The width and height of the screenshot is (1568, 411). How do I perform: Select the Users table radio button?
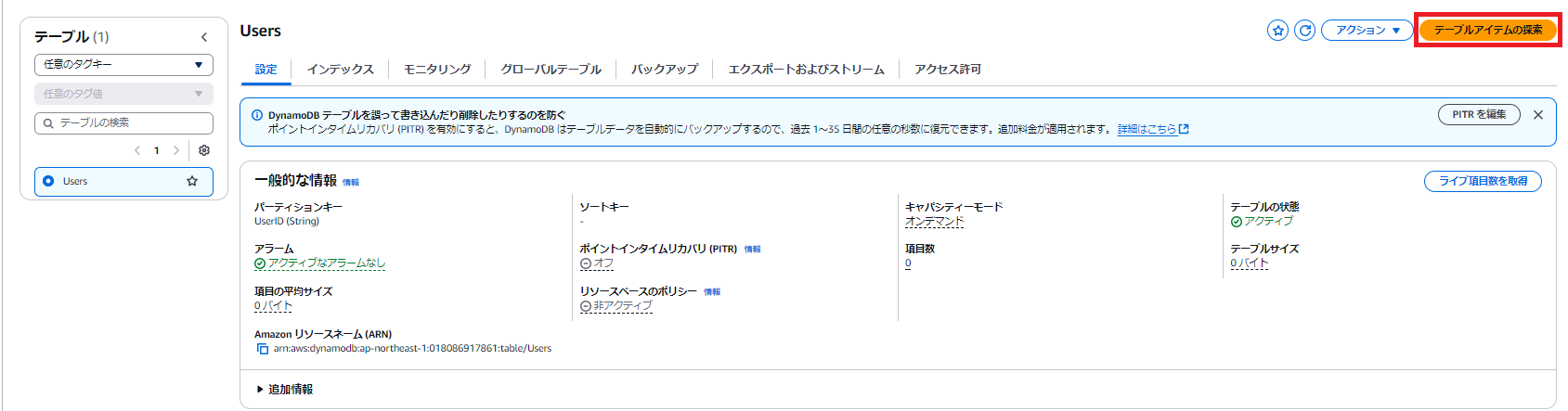point(48,182)
